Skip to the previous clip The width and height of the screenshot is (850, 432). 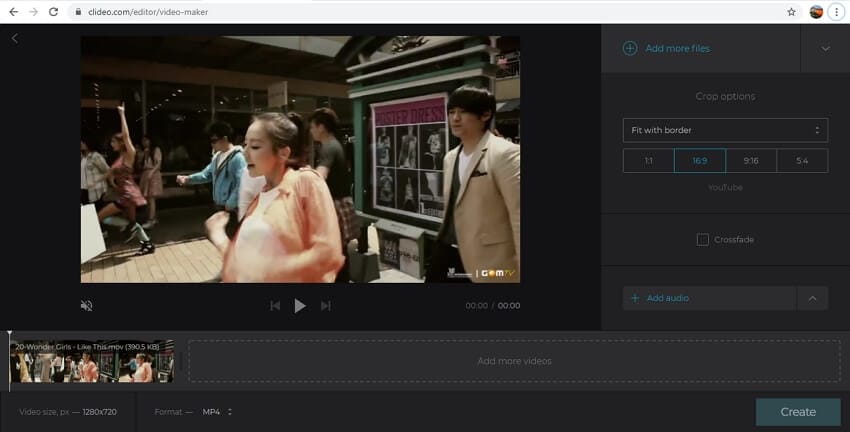tap(275, 306)
